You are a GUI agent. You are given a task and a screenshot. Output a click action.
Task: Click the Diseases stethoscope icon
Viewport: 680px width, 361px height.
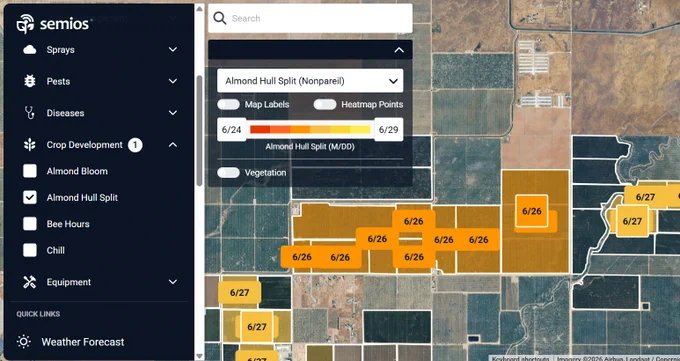click(29, 113)
